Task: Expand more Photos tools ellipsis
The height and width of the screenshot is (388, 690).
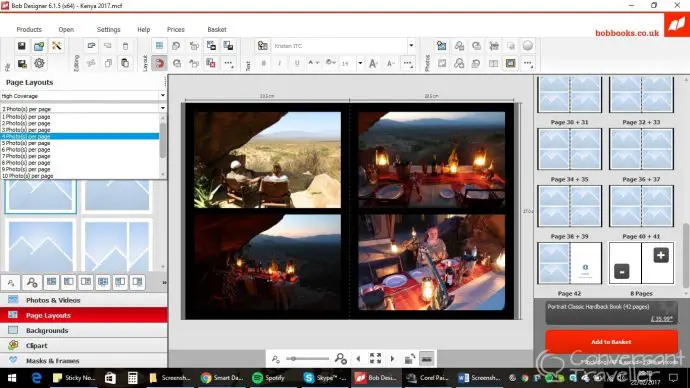Action: [x=528, y=63]
